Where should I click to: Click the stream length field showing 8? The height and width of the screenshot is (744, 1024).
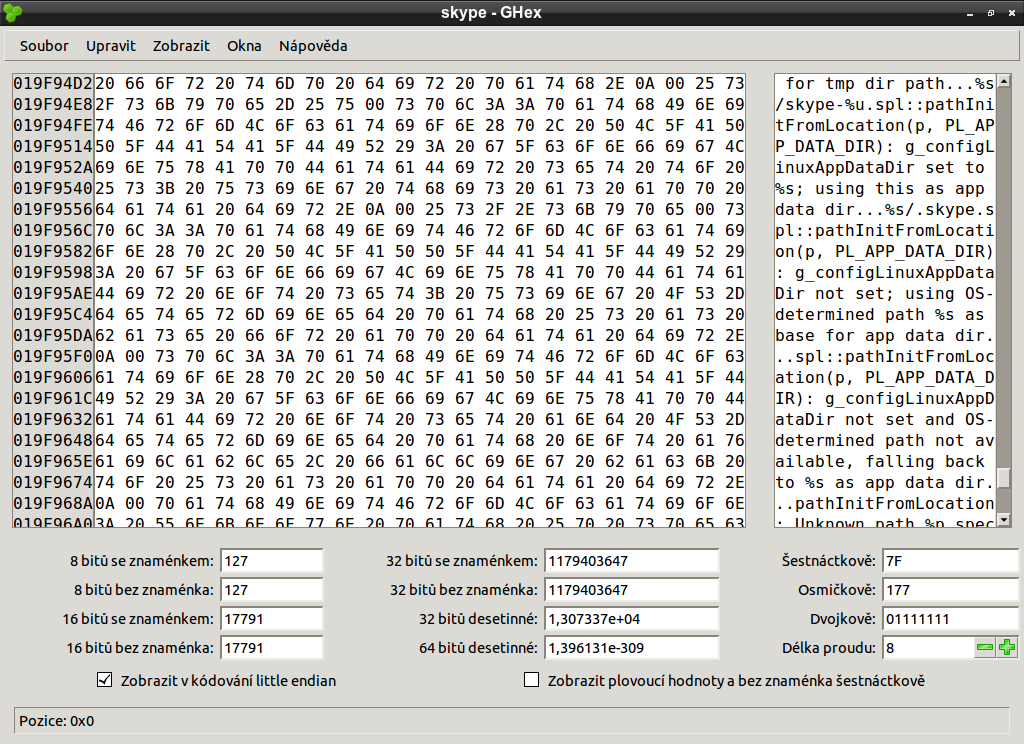pos(928,648)
